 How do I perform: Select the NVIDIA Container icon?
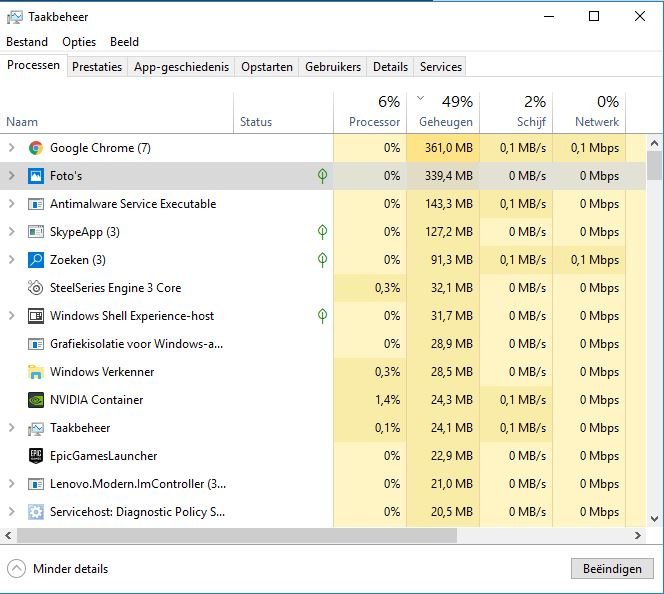[36, 400]
